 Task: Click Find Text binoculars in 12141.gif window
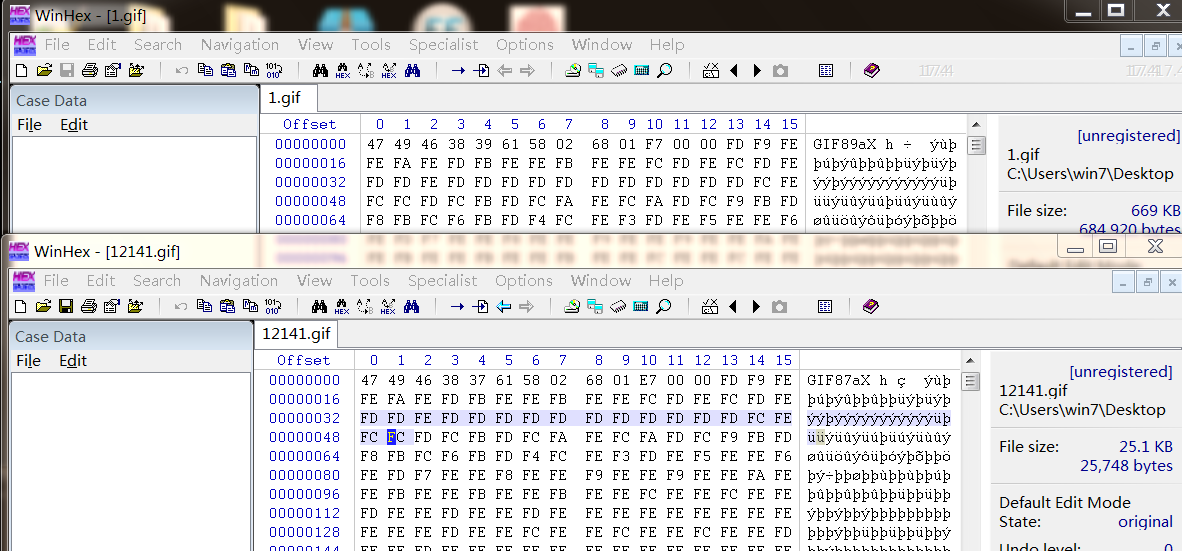tap(320, 306)
